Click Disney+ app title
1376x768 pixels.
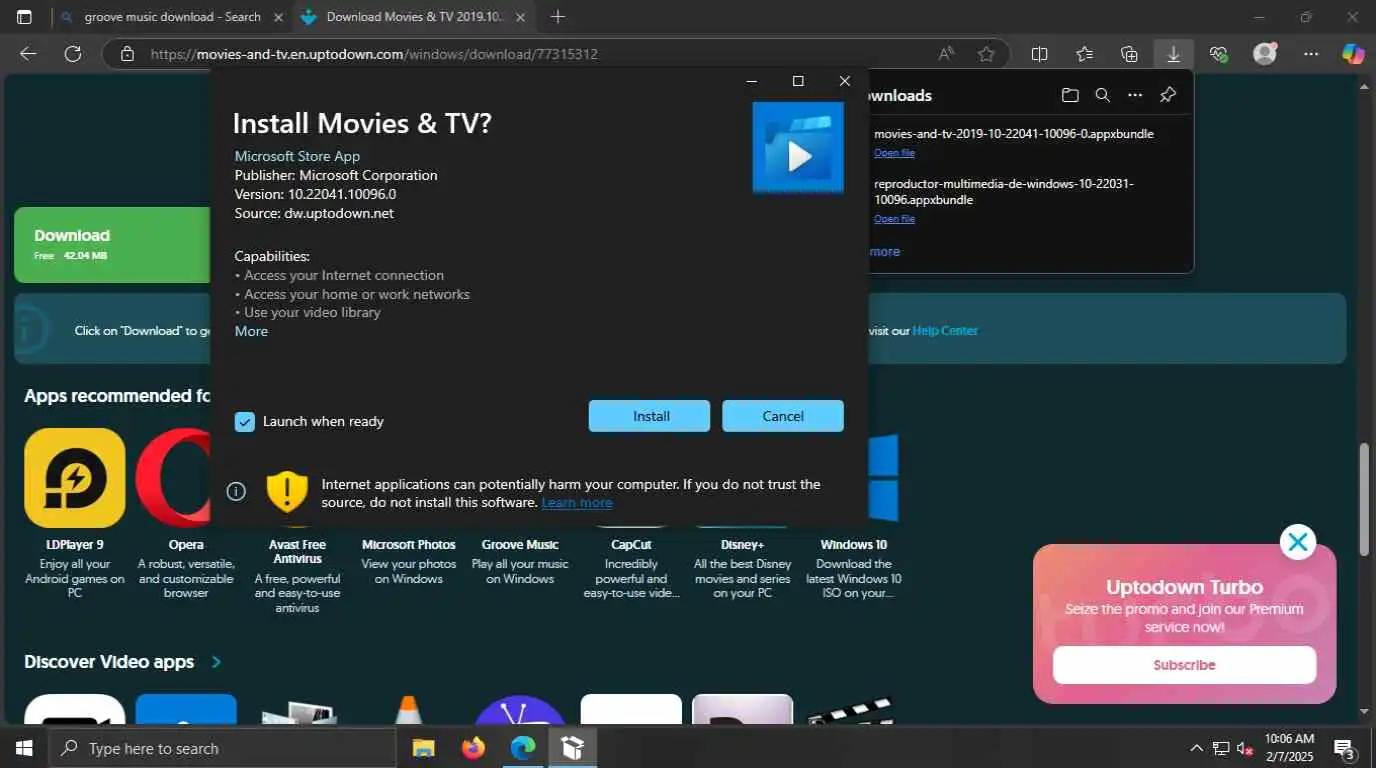click(x=742, y=545)
